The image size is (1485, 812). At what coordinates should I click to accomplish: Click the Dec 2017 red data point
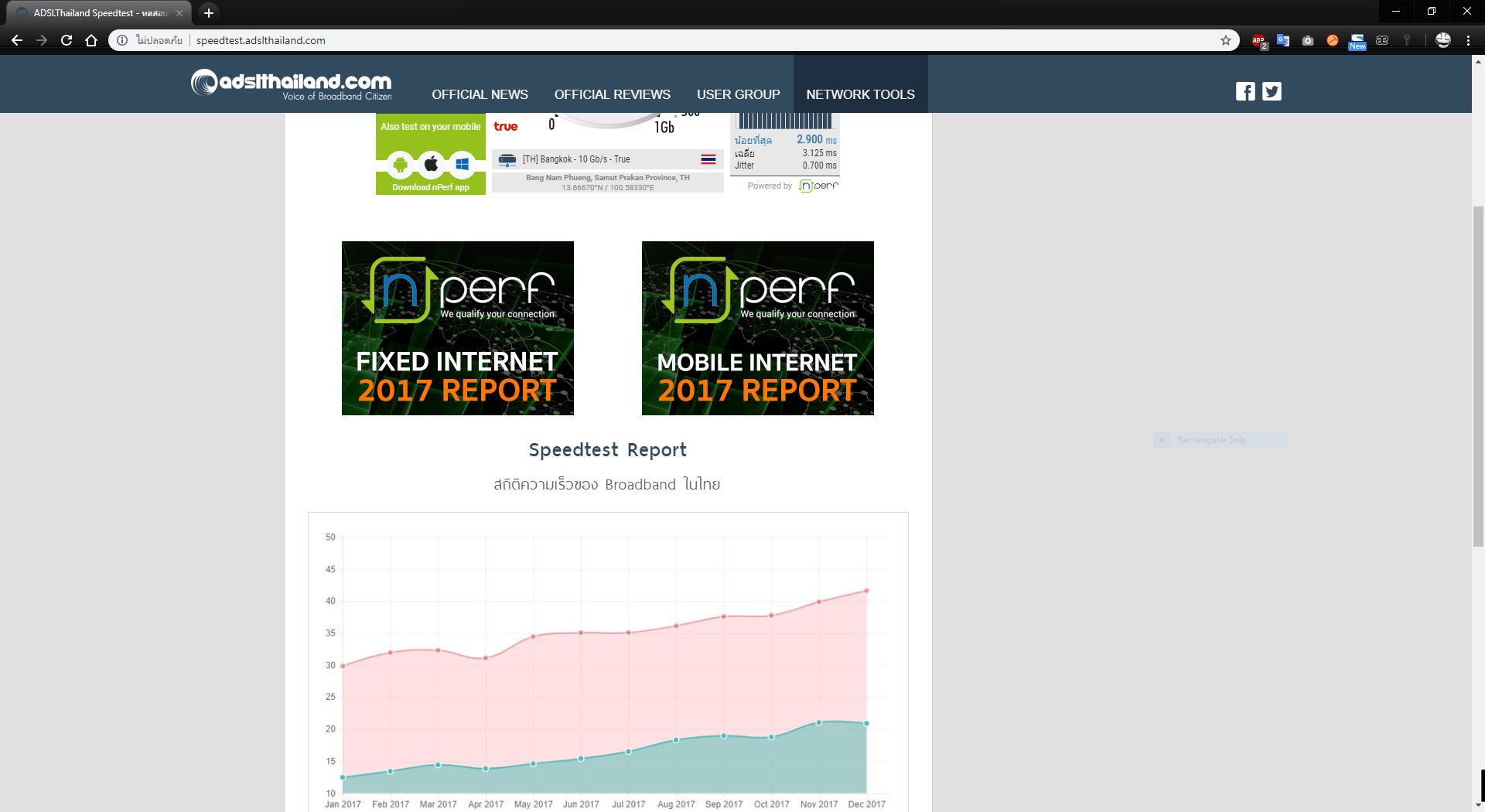click(x=866, y=591)
